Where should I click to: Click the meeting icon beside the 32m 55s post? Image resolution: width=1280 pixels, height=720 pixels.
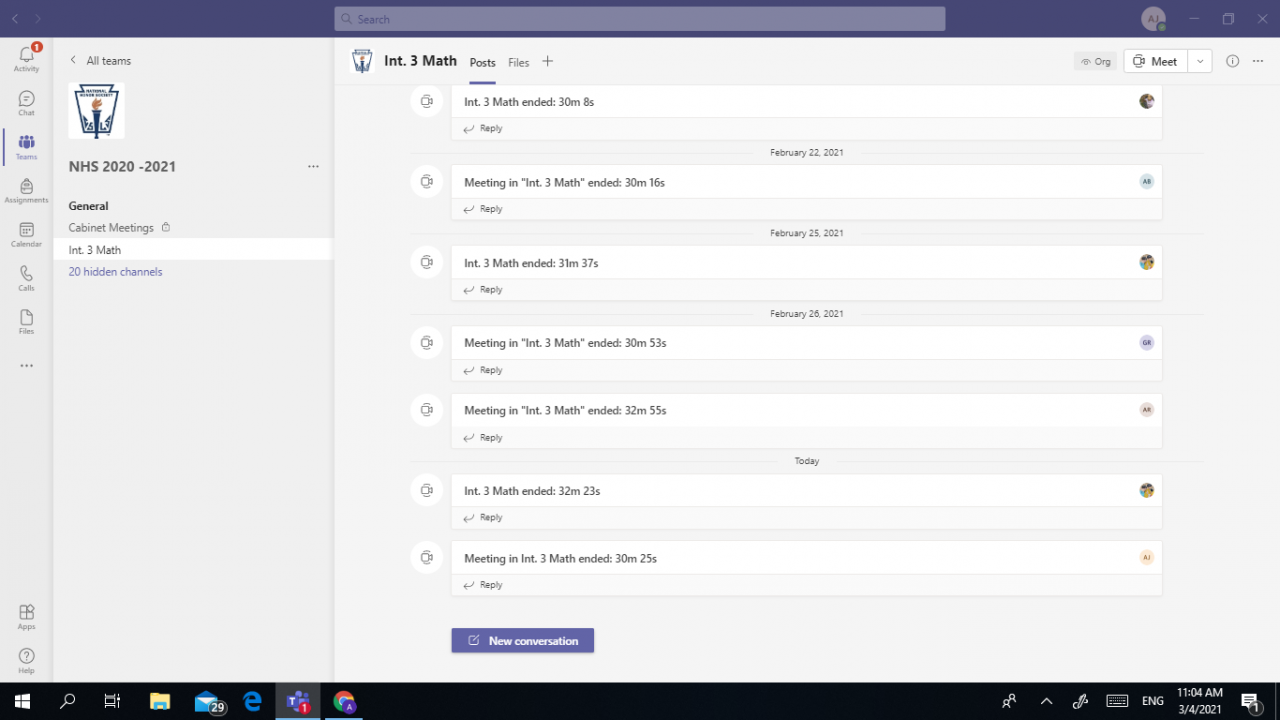click(x=427, y=410)
